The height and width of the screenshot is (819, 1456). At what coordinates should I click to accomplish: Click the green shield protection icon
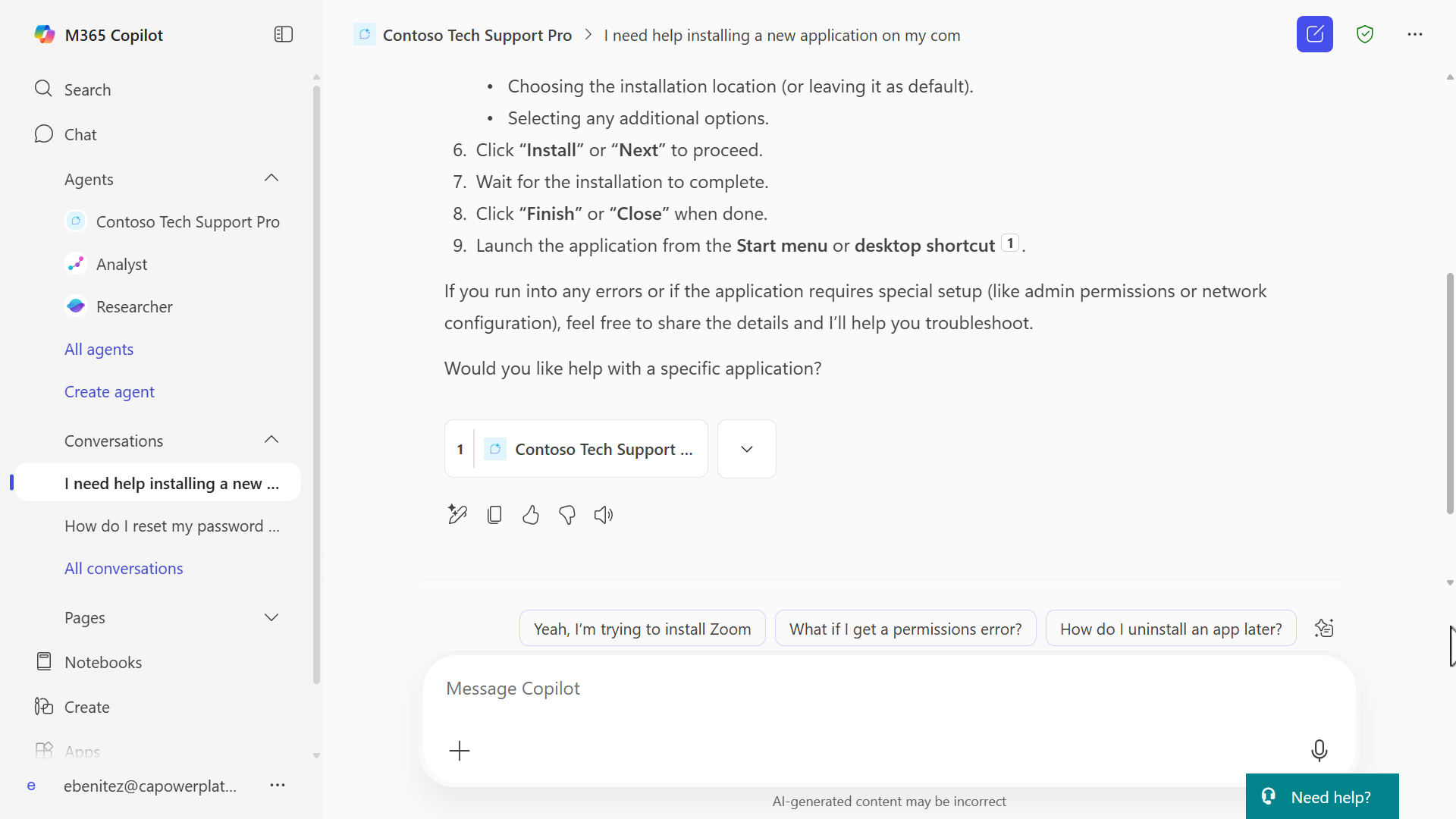click(x=1364, y=34)
